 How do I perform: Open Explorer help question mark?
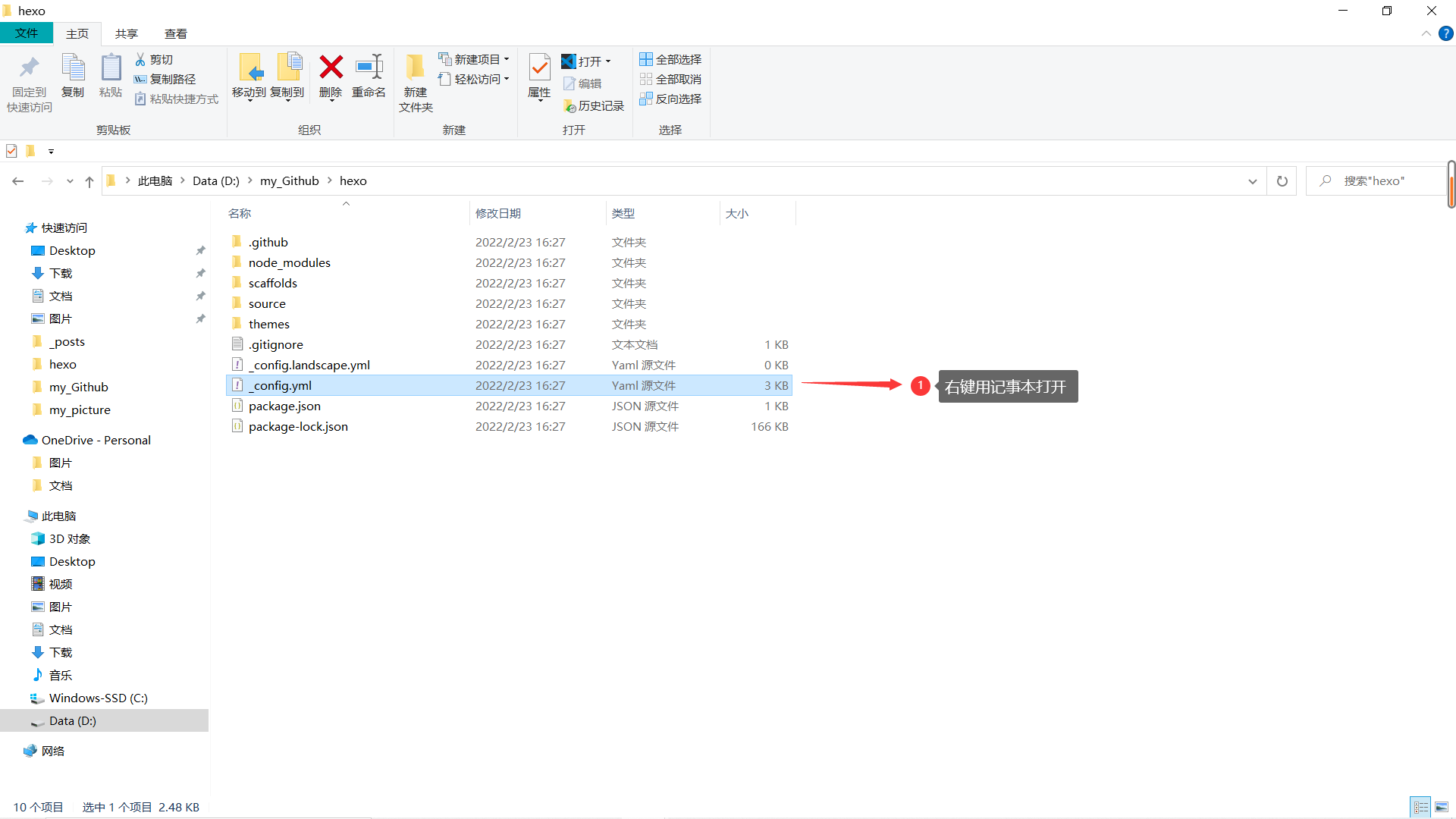click(1446, 33)
